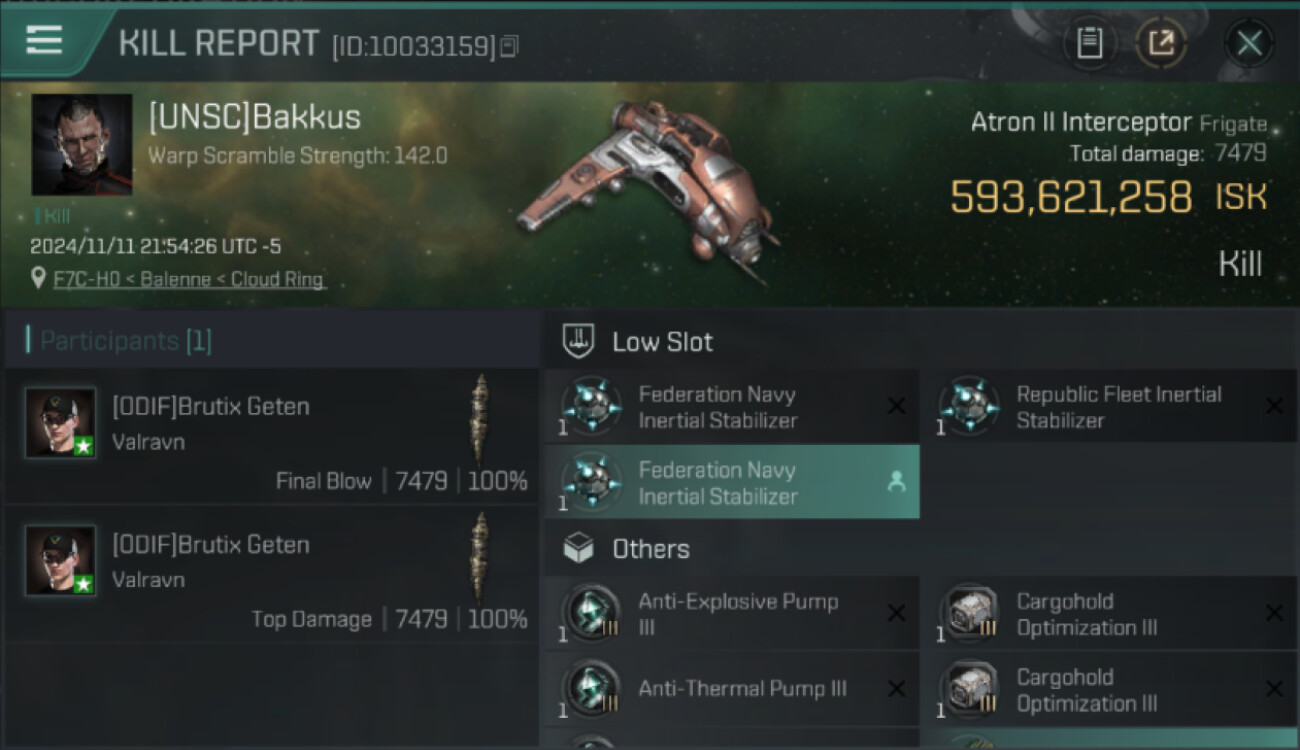
Task: Click the clipboard report icon
Action: tap(1089, 43)
